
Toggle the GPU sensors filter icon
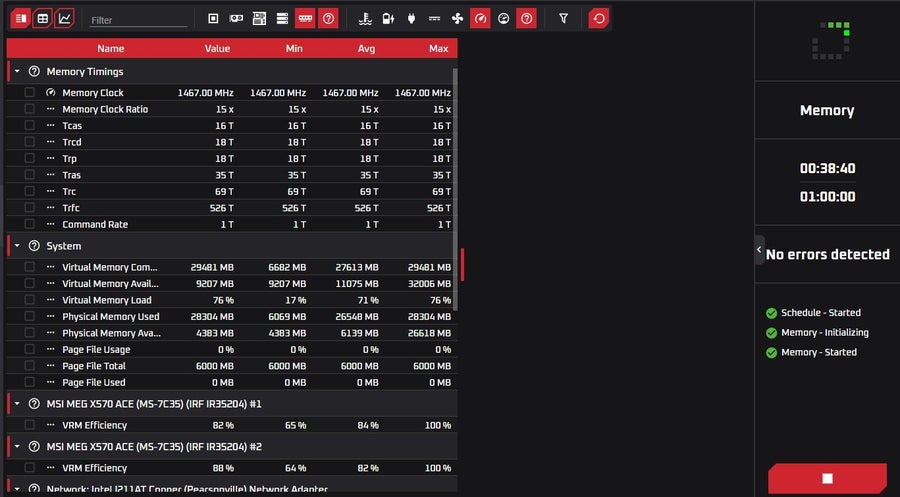pos(236,19)
